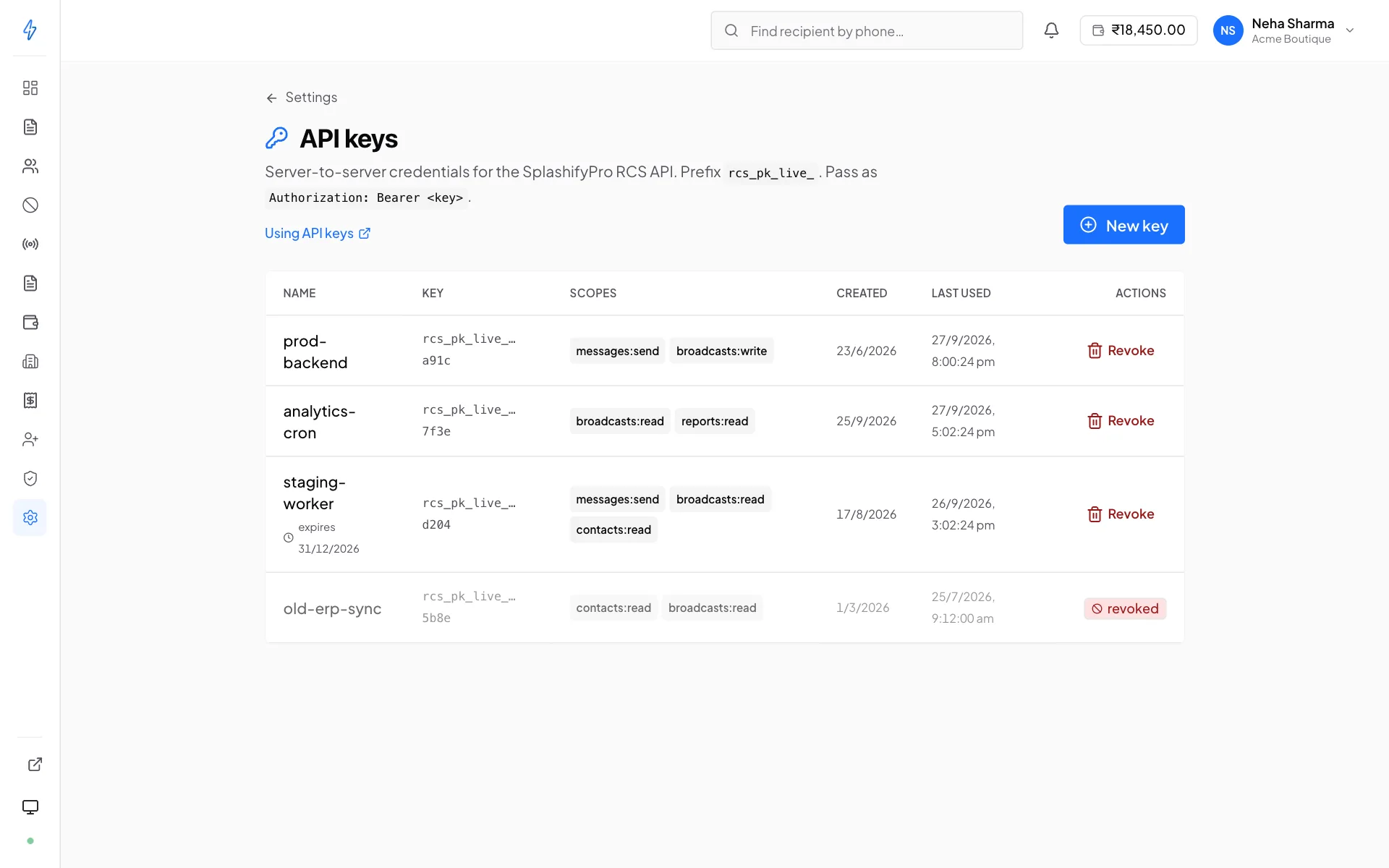1389x868 pixels.
Task: Open the dollar receipt icon in sidebar
Action: pos(30,400)
